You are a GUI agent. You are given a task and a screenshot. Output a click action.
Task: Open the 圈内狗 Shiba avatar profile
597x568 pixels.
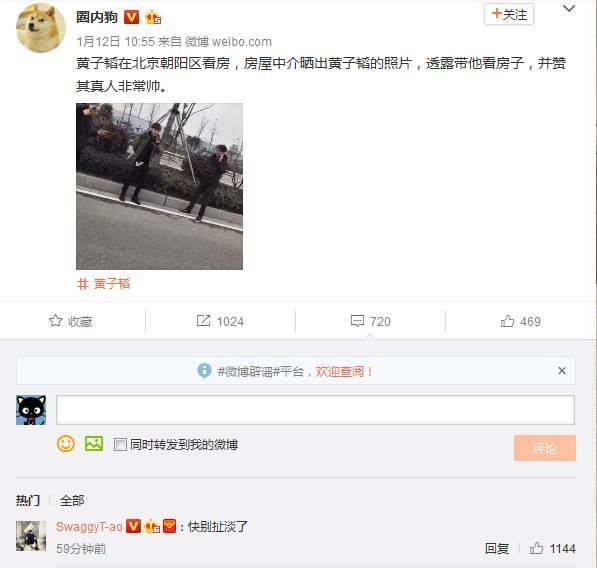41,27
